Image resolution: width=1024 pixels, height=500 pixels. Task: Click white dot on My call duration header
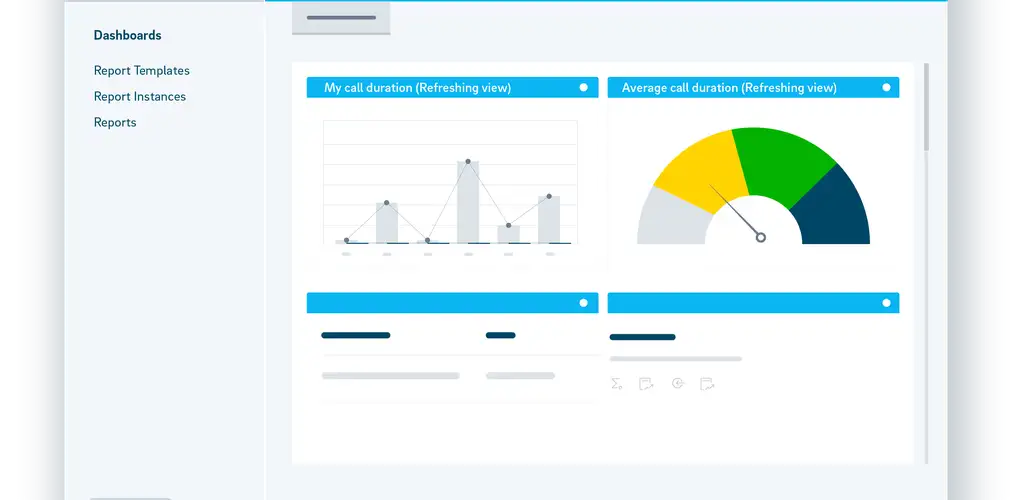point(583,88)
